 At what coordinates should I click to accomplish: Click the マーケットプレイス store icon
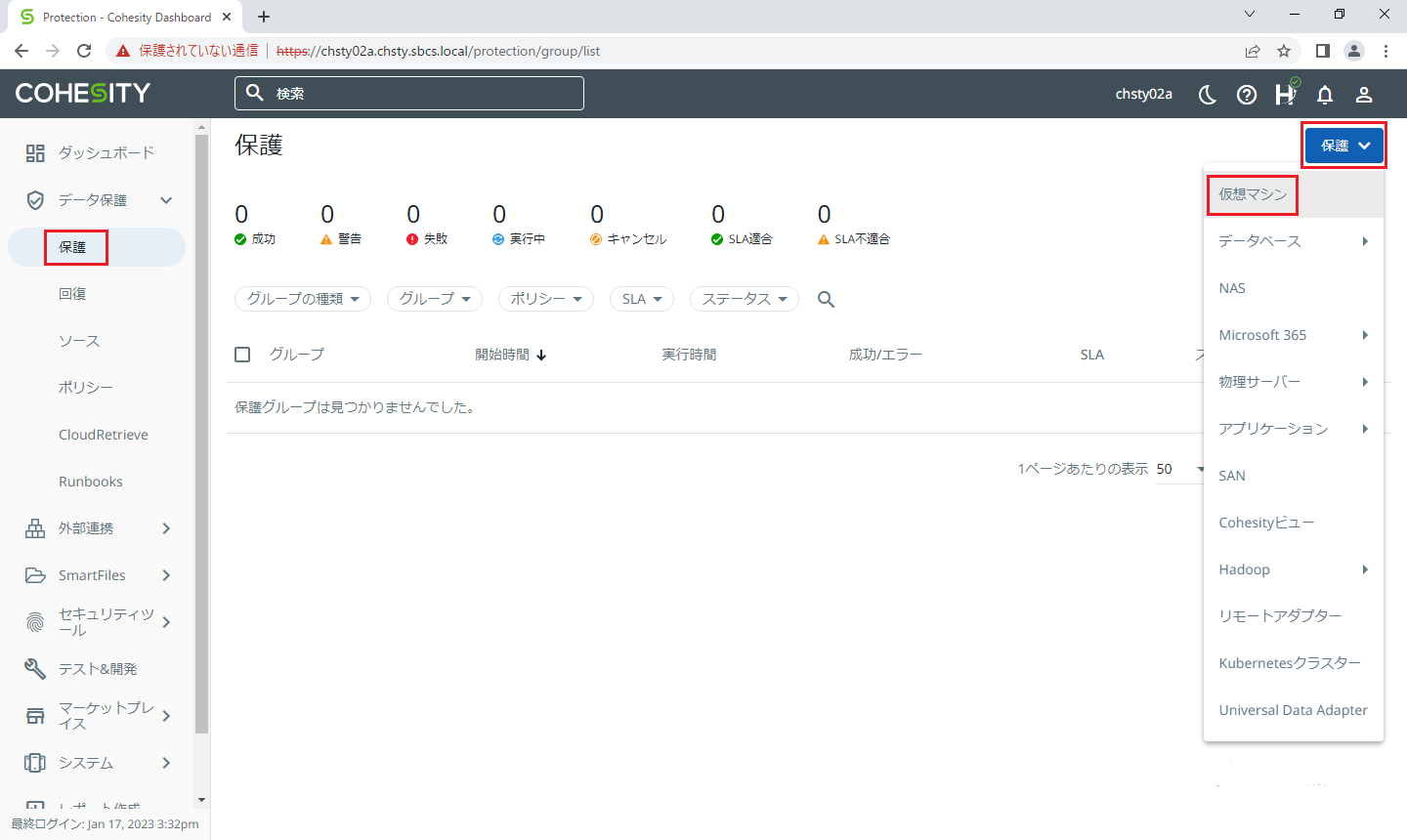coord(35,716)
